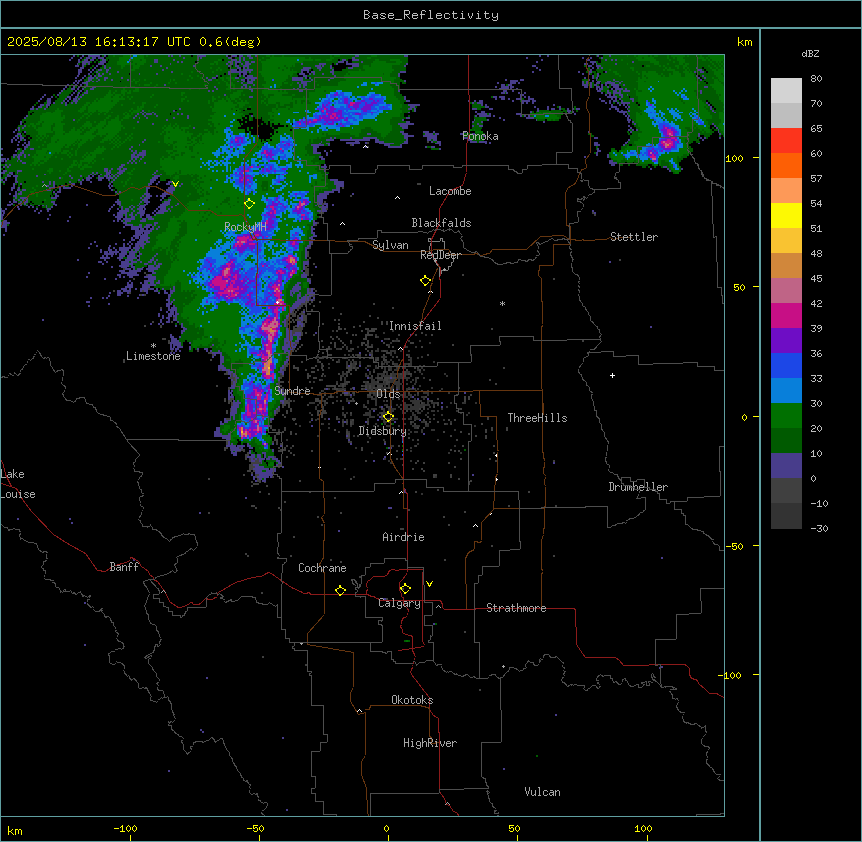Click the yellow diamond marker below Cochrane

point(340,590)
